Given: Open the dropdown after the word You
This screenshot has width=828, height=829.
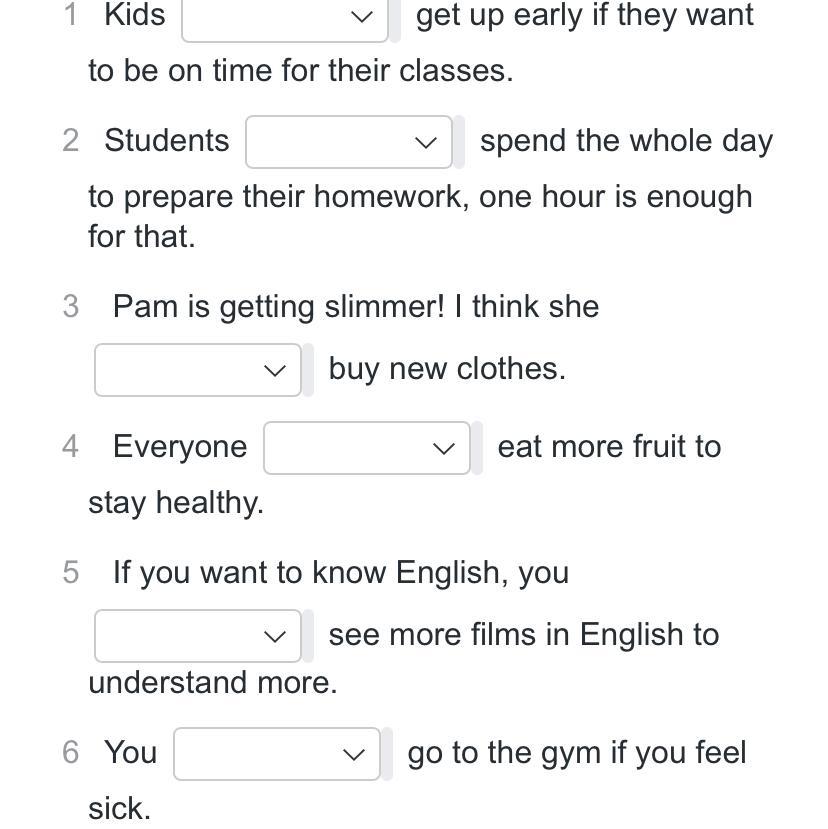Looking at the screenshot, I should pyautogui.click(x=277, y=754).
